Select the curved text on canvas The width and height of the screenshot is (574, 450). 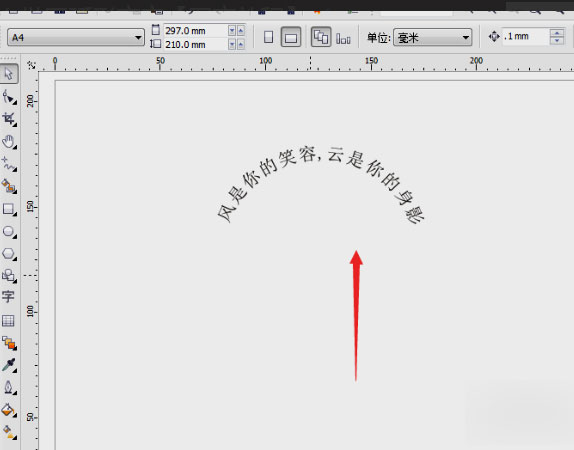click(320, 184)
